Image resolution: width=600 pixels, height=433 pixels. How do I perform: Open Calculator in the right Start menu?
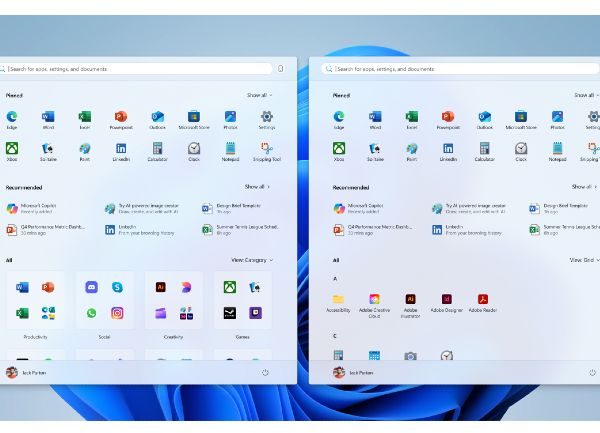[x=484, y=149]
